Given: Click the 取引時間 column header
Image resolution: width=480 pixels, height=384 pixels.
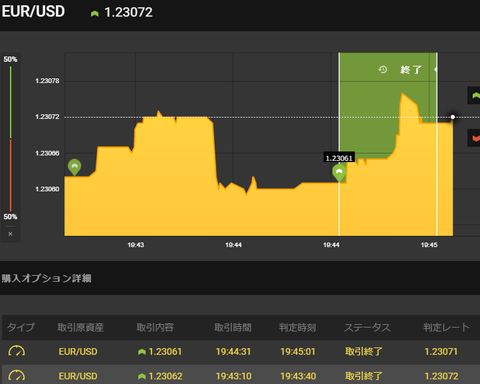Looking at the screenshot, I should [x=233, y=327].
